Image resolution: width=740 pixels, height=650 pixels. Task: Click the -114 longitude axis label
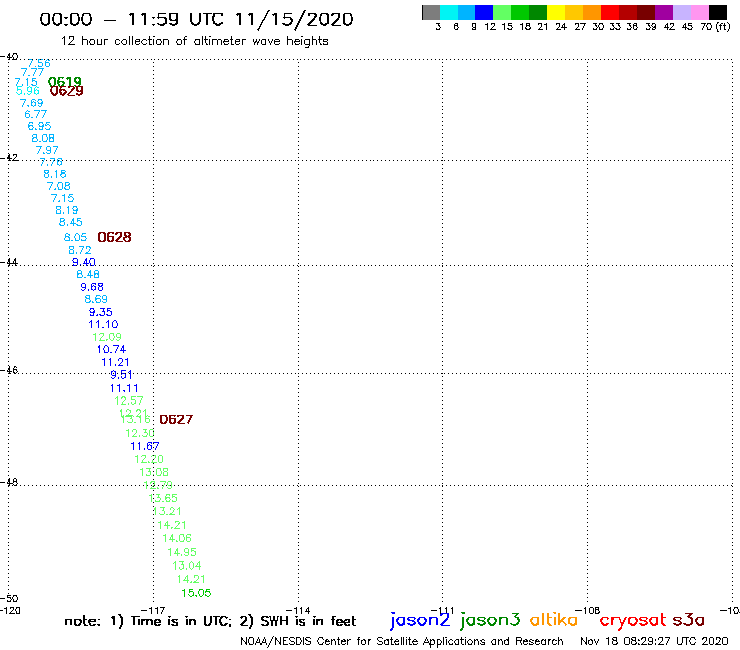[x=298, y=610]
